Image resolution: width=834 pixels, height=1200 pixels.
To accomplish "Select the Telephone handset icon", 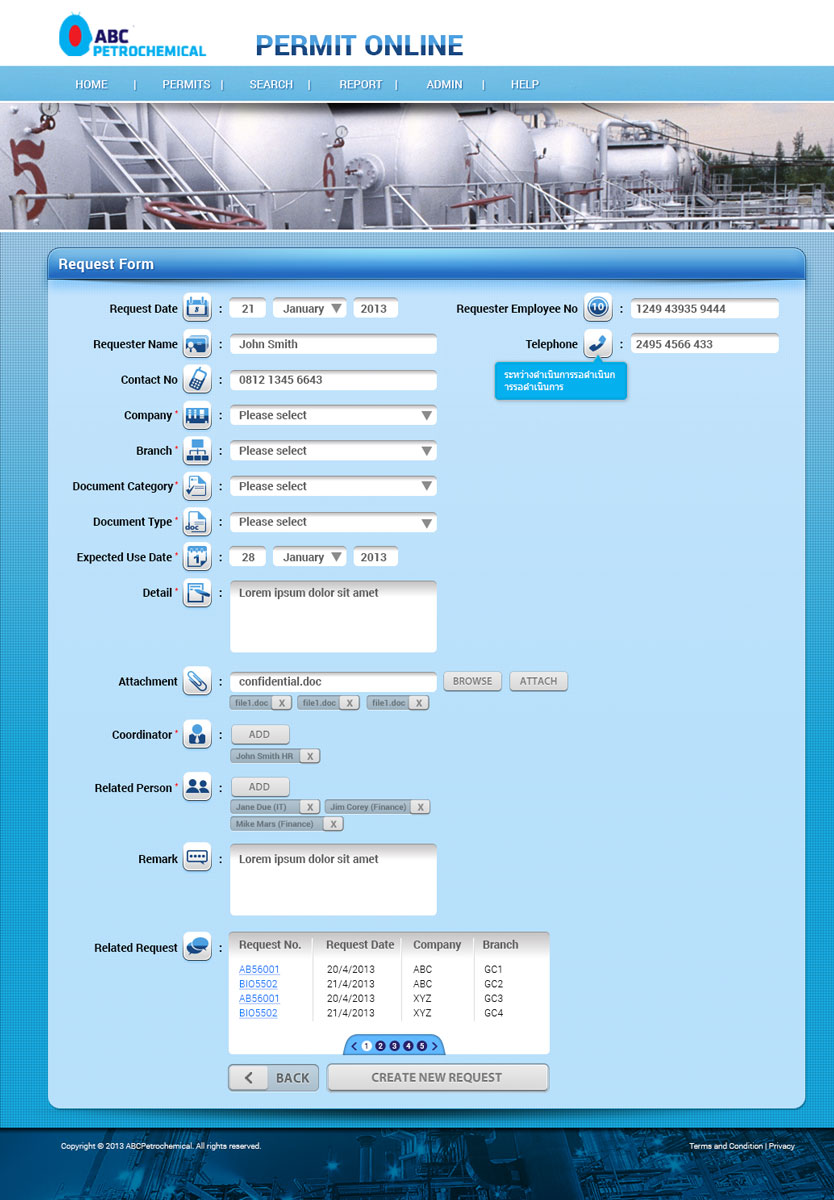I will point(597,343).
